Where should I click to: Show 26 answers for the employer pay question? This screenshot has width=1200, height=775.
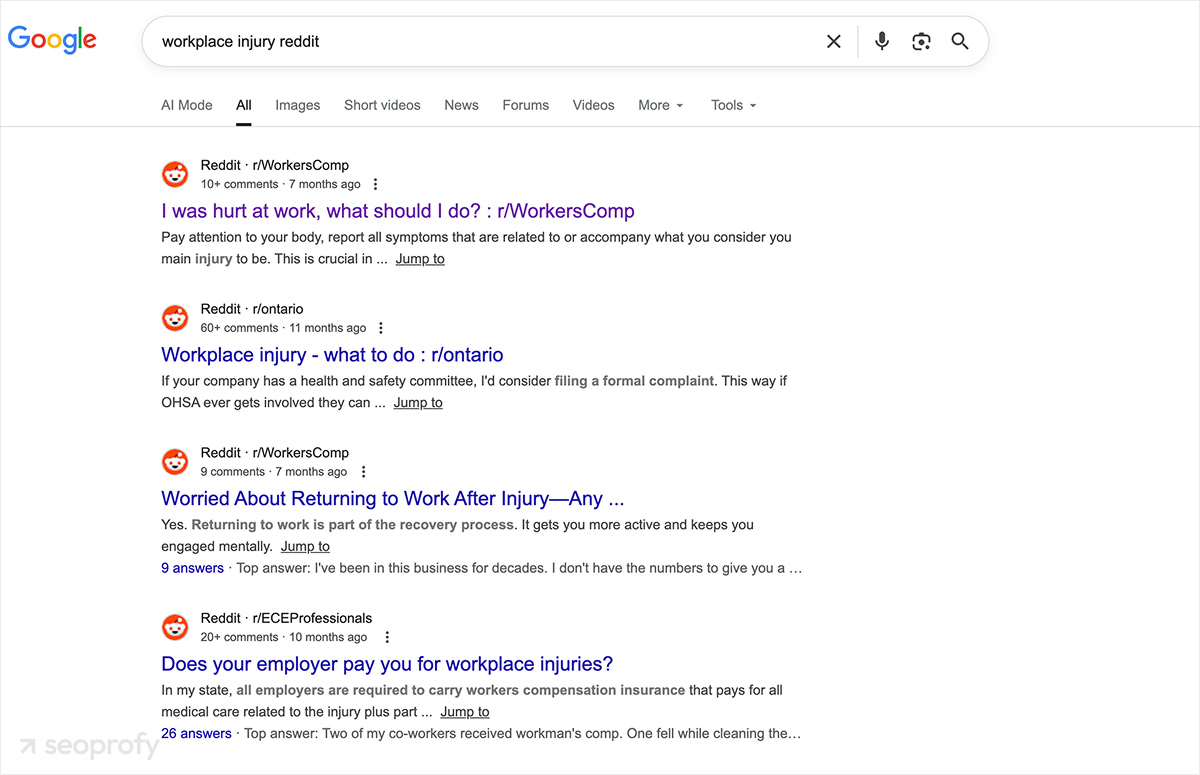196,733
